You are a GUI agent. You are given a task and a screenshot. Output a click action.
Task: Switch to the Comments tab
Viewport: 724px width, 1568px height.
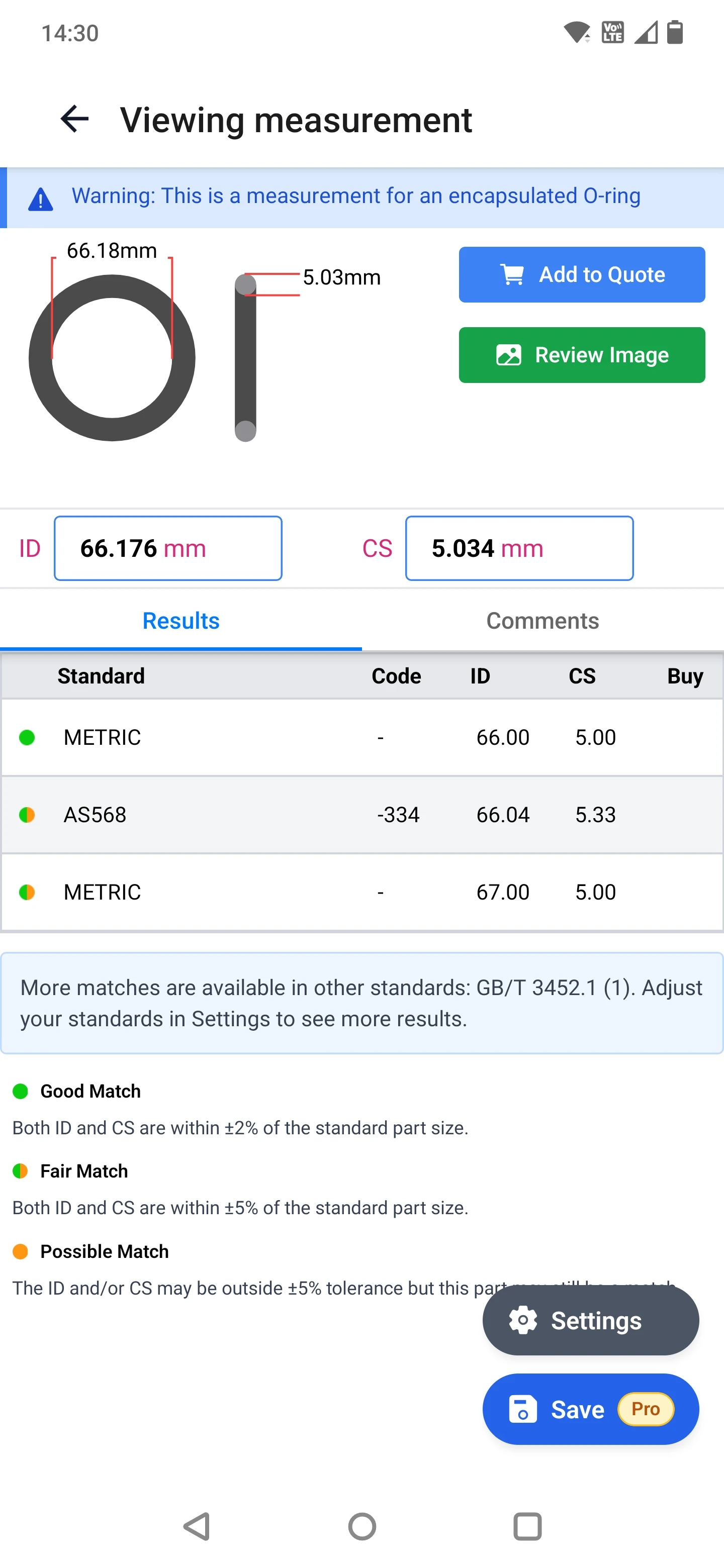tap(542, 621)
